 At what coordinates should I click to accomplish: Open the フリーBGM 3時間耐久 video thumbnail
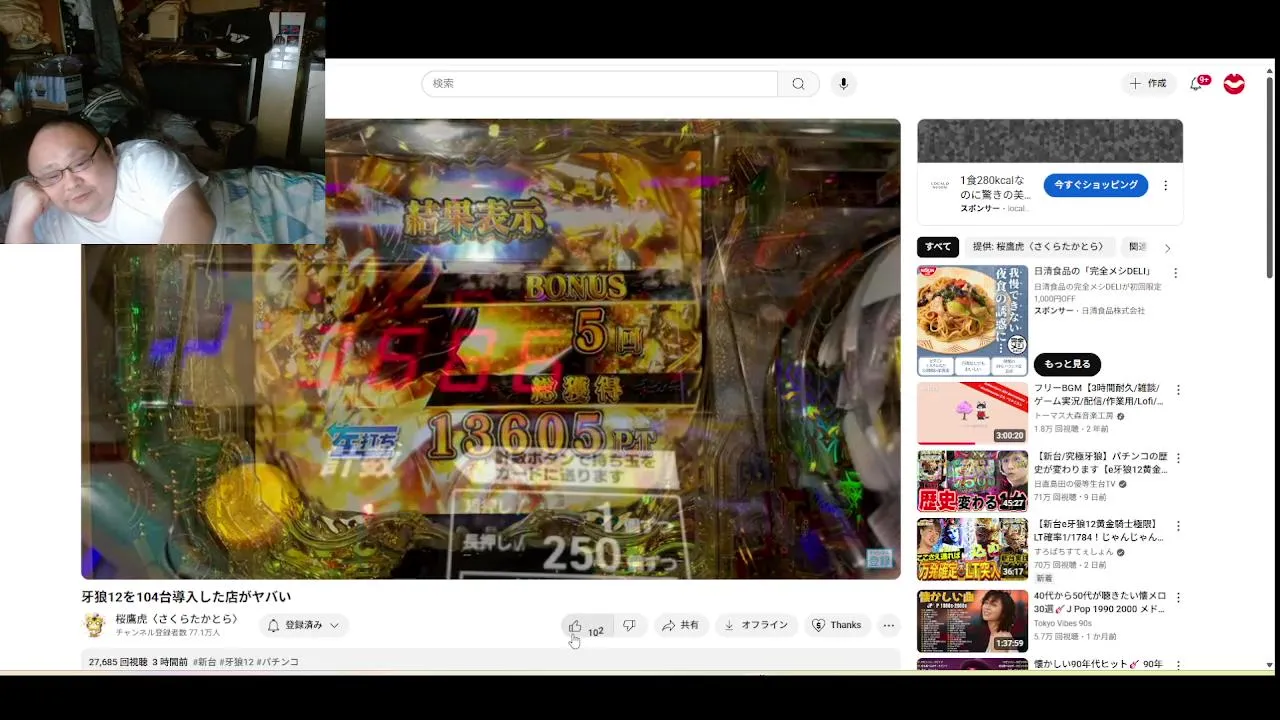click(x=972, y=413)
